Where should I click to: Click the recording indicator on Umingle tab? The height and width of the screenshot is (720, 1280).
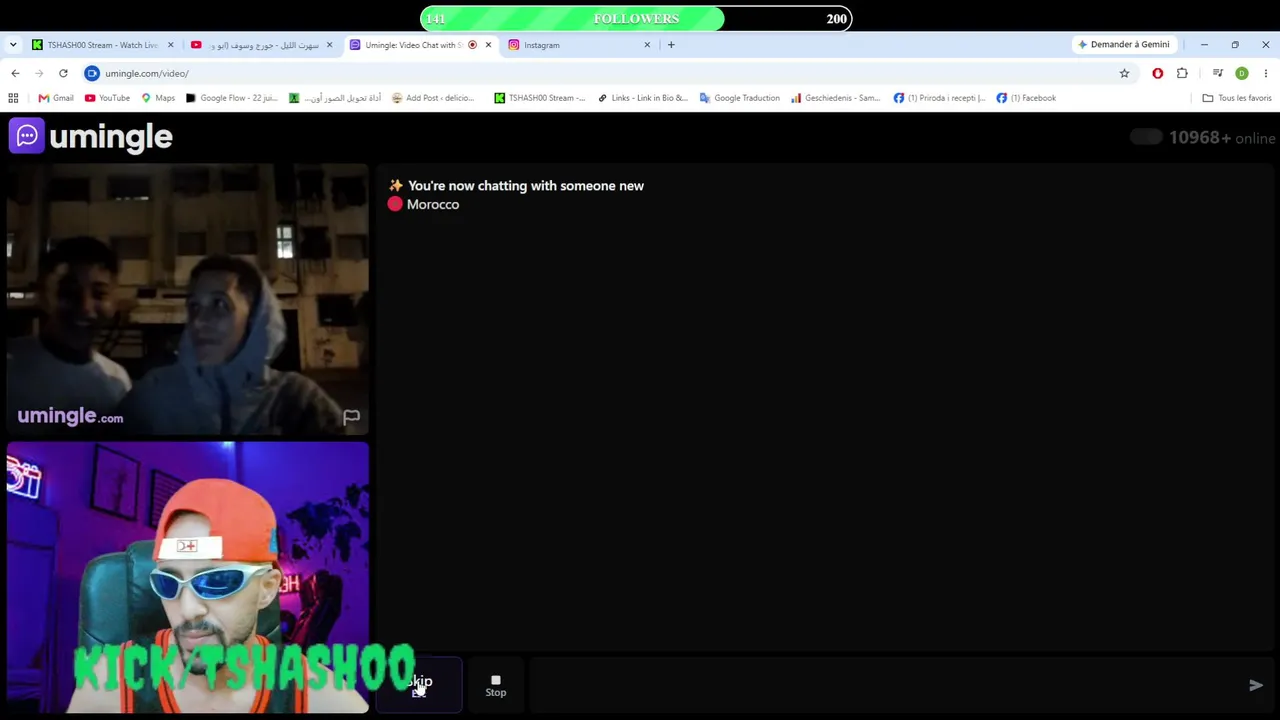click(473, 45)
